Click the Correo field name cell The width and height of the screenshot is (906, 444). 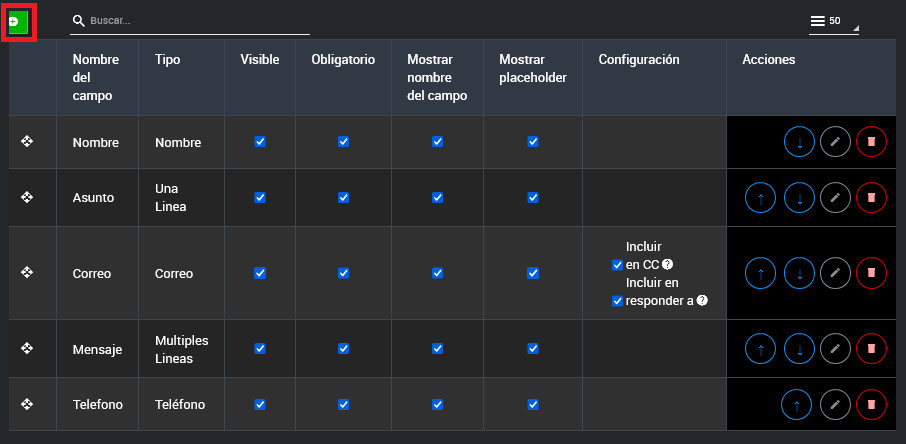[92, 273]
